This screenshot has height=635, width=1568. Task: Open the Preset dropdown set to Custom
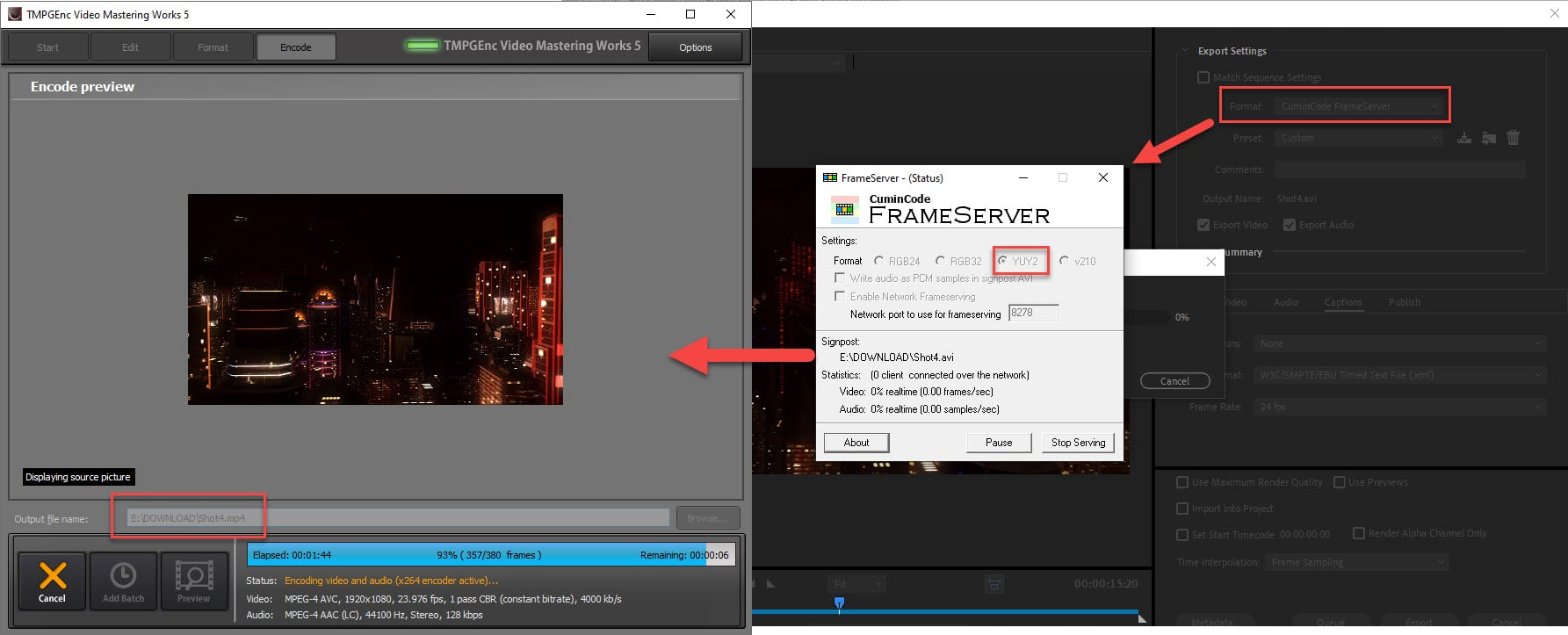tap(1358, 138)
